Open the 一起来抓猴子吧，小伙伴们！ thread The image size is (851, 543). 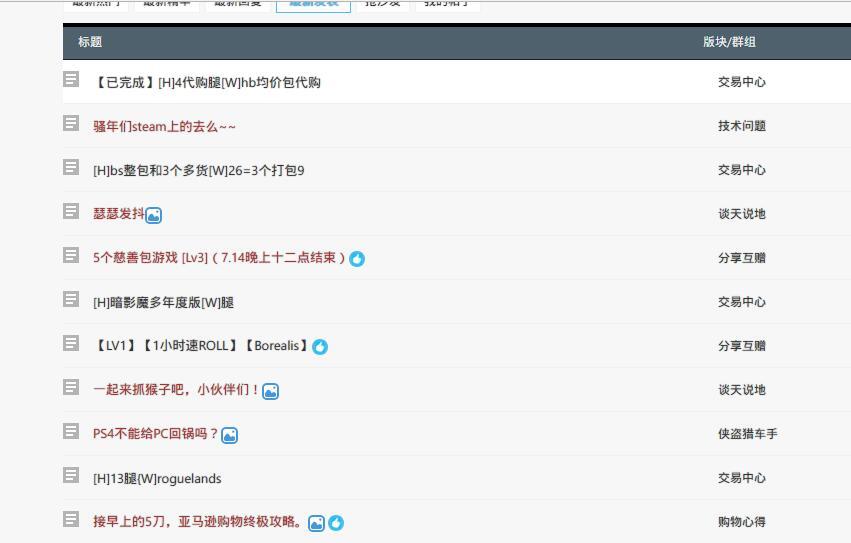coord(177,390)
